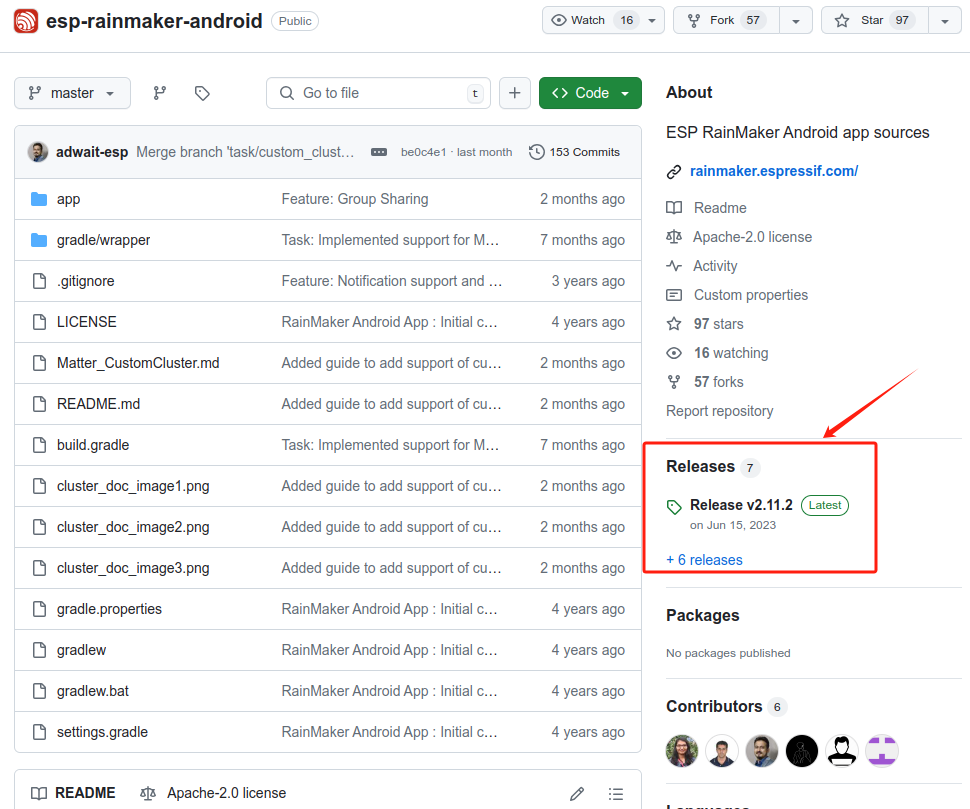Click the merge branch commit message
This screenshot has width=970, height=809.
[245, 152]
